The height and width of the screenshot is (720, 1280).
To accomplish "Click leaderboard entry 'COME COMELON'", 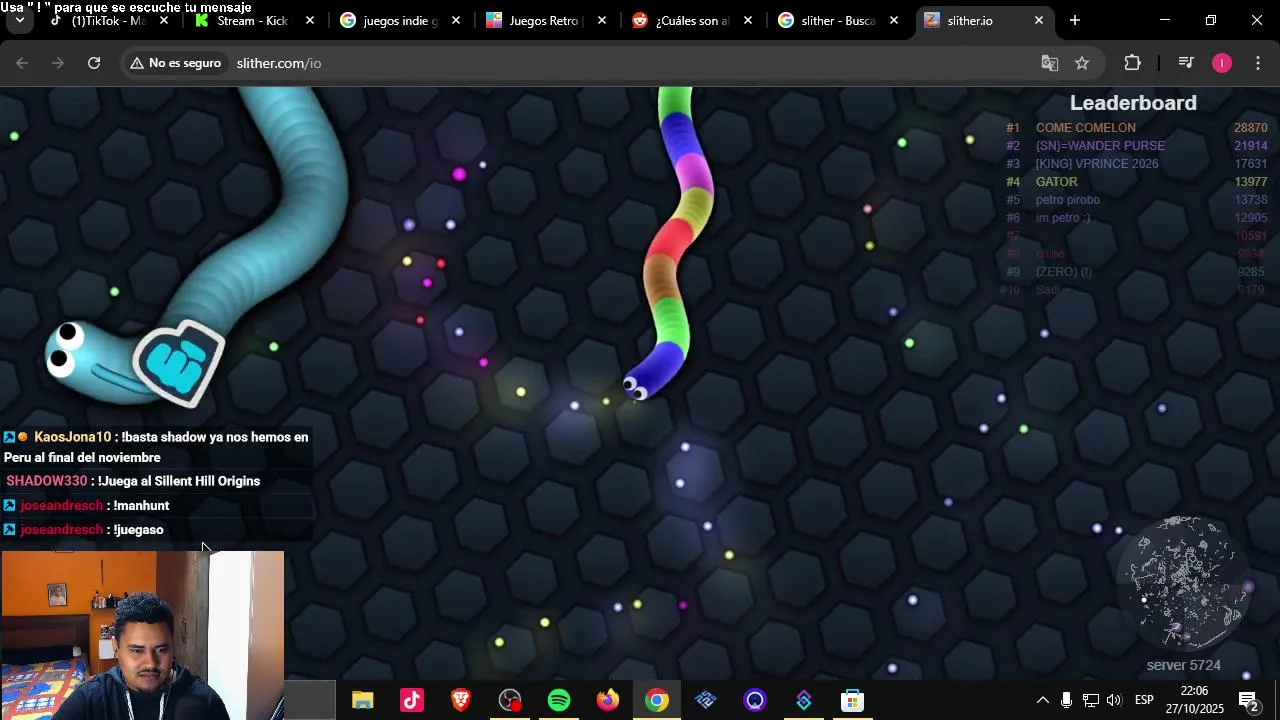I will 1086,128.
